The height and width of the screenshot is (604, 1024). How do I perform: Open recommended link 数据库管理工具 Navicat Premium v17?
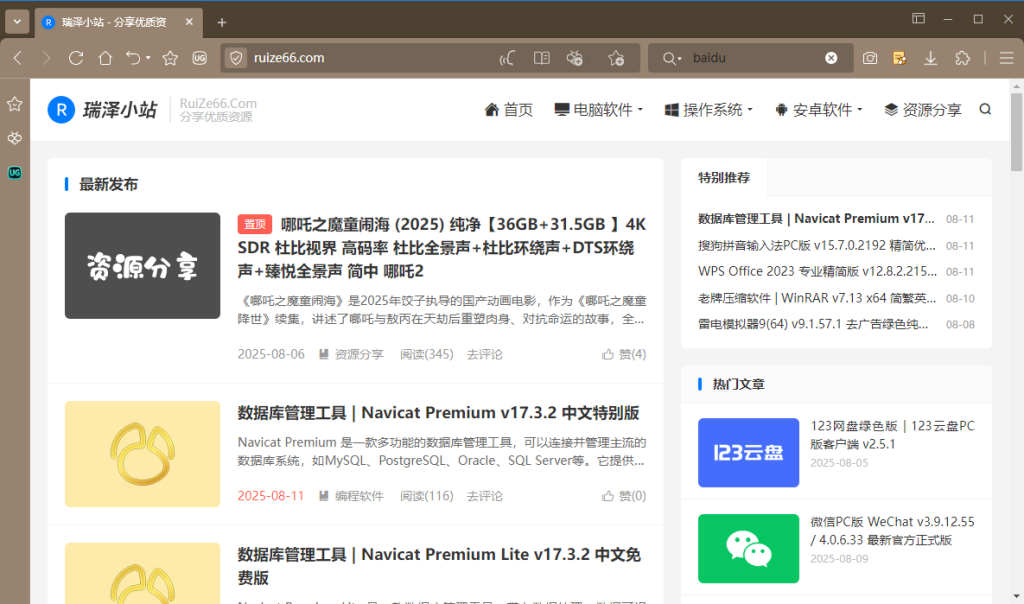tap(816, 219)
